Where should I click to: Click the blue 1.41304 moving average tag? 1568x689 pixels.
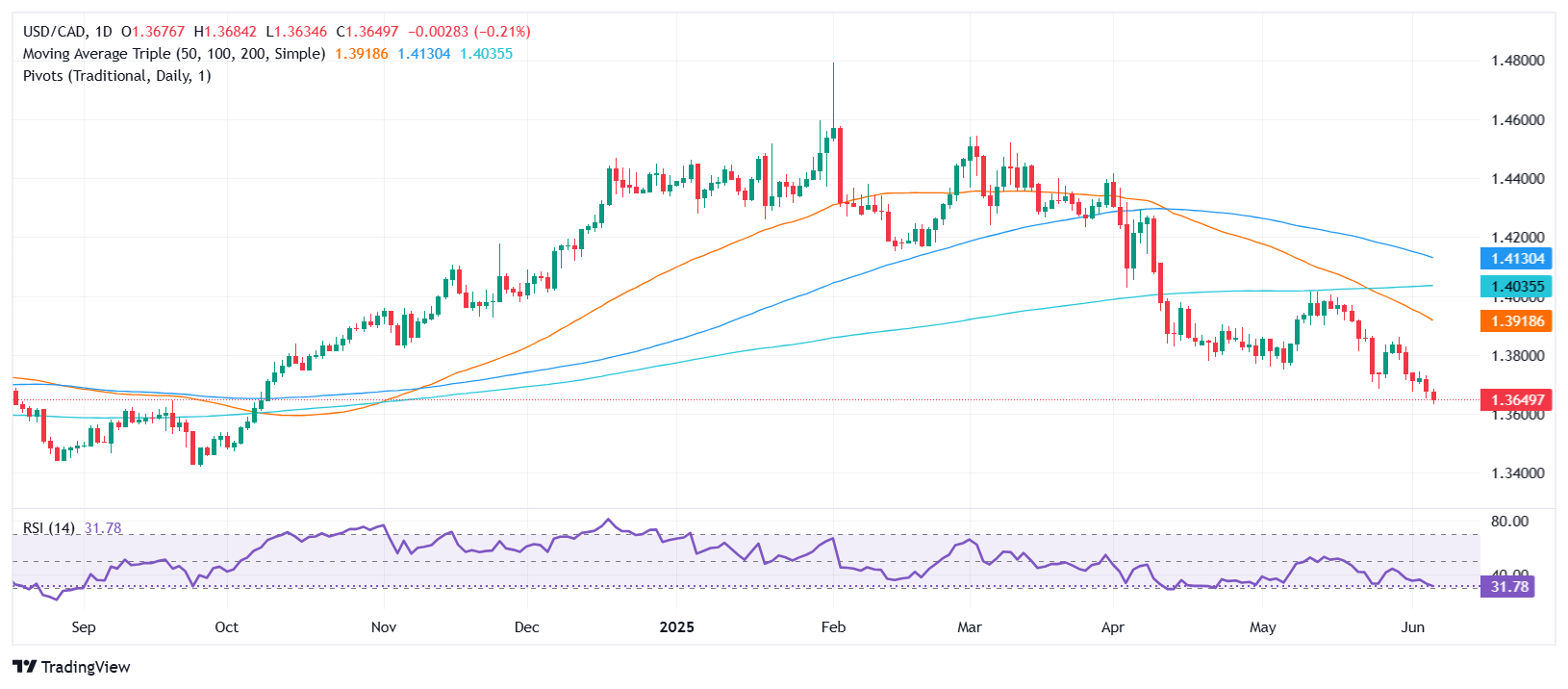coord(1517,259)
